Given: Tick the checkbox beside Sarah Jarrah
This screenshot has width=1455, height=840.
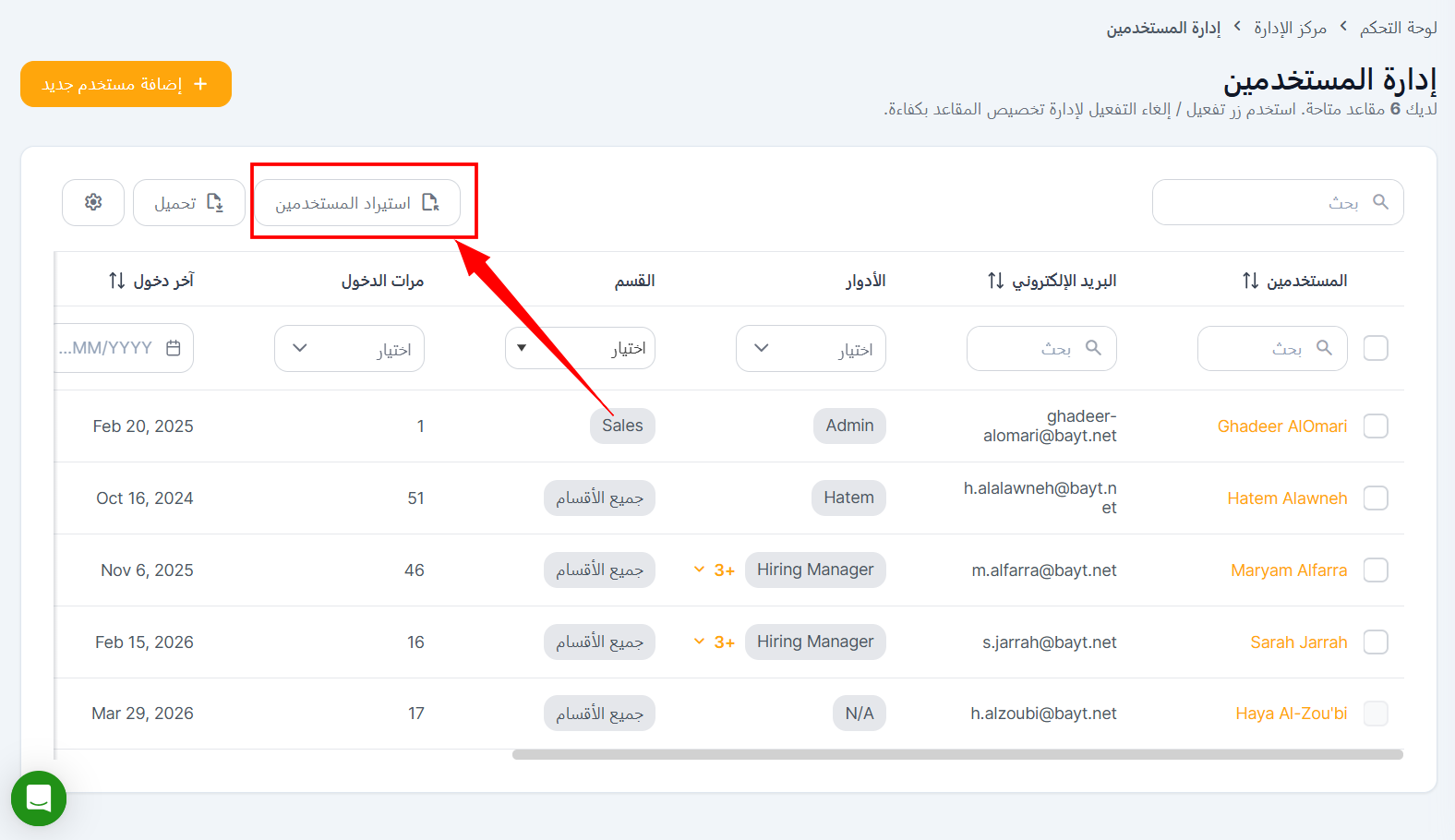Looking at the screenshot, I should click(1376, 642).
